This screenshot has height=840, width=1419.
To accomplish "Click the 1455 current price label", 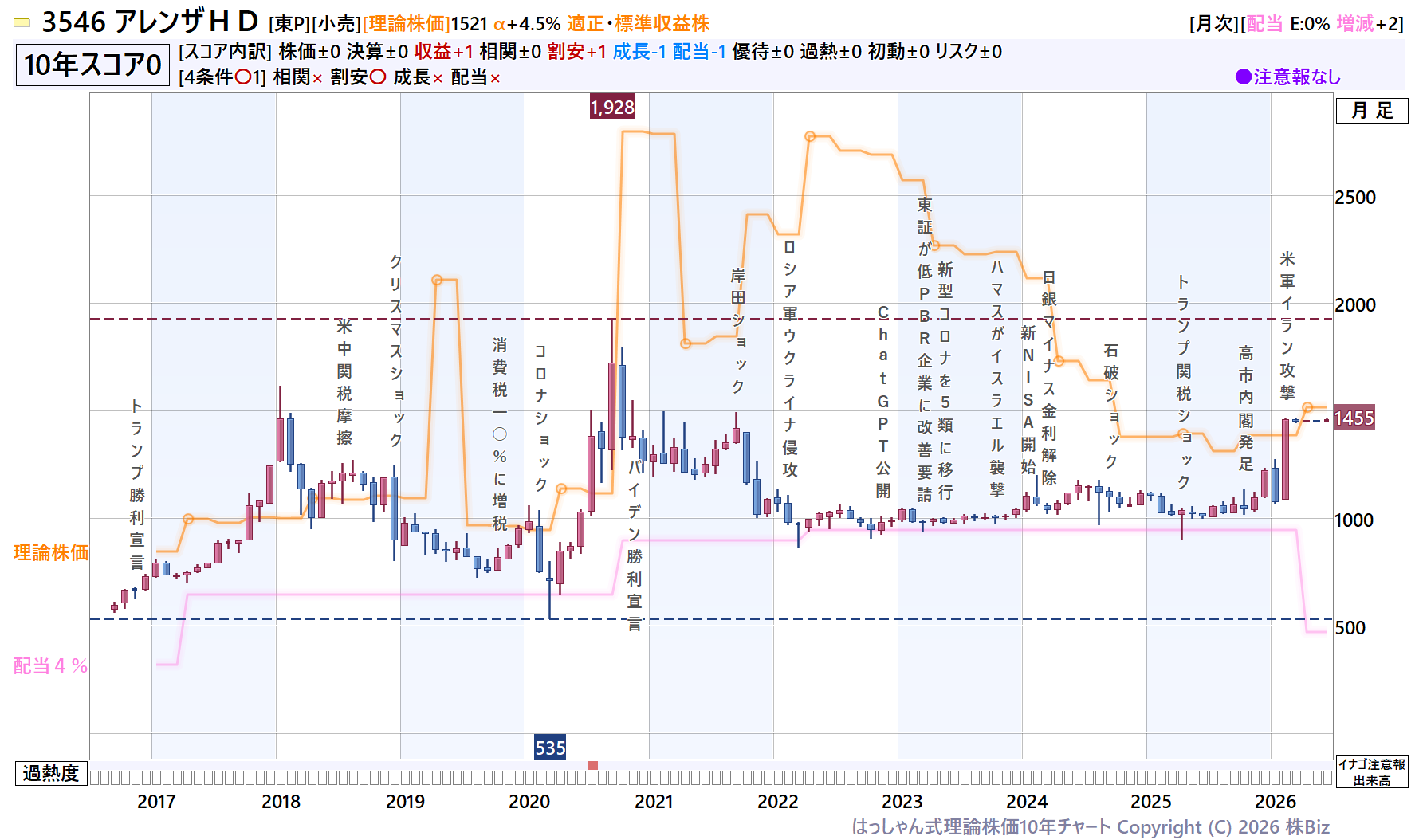I will [x=1354, y=418].
